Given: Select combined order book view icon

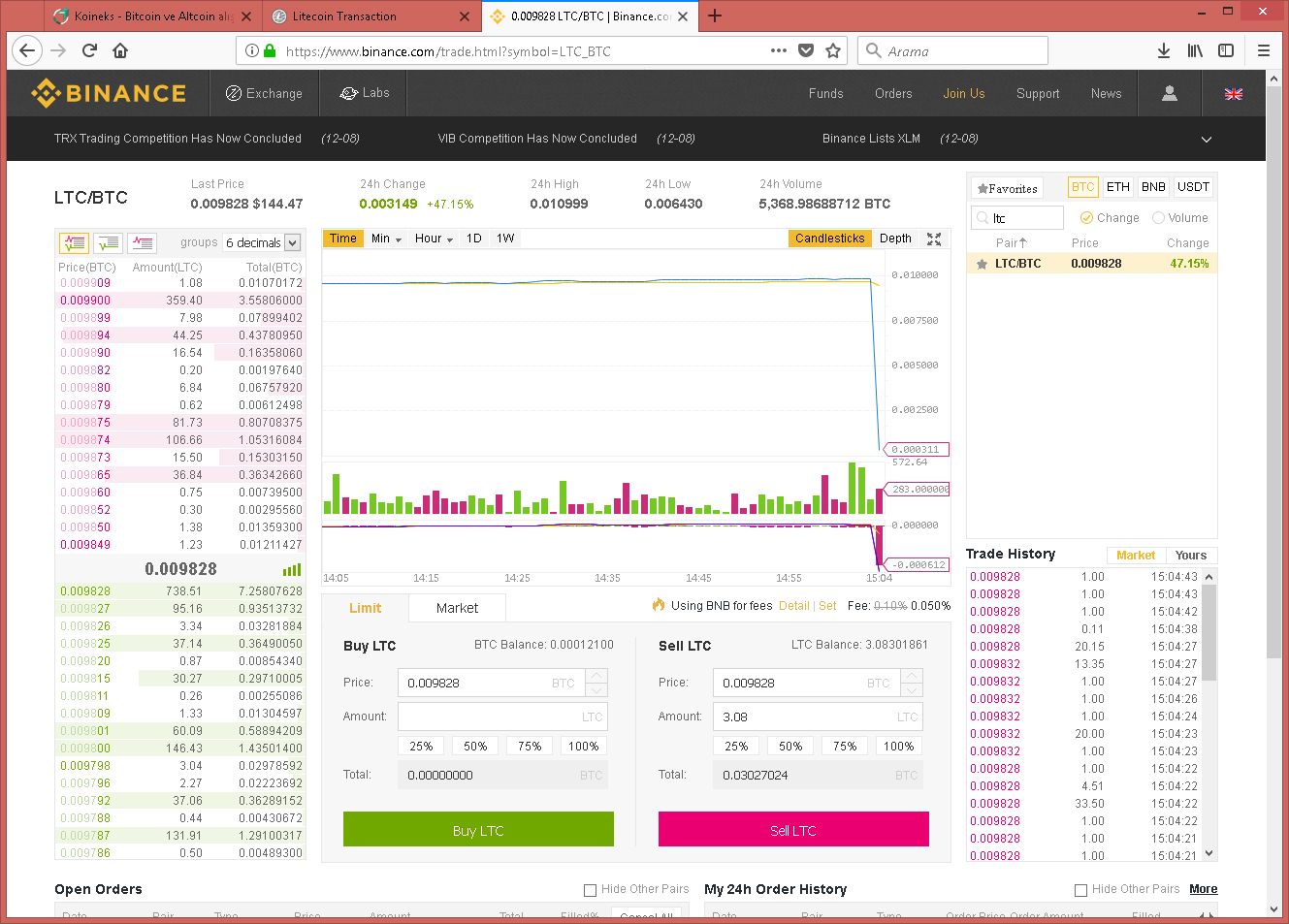Looking at the screenshot, I should click(x=75, y=242).
